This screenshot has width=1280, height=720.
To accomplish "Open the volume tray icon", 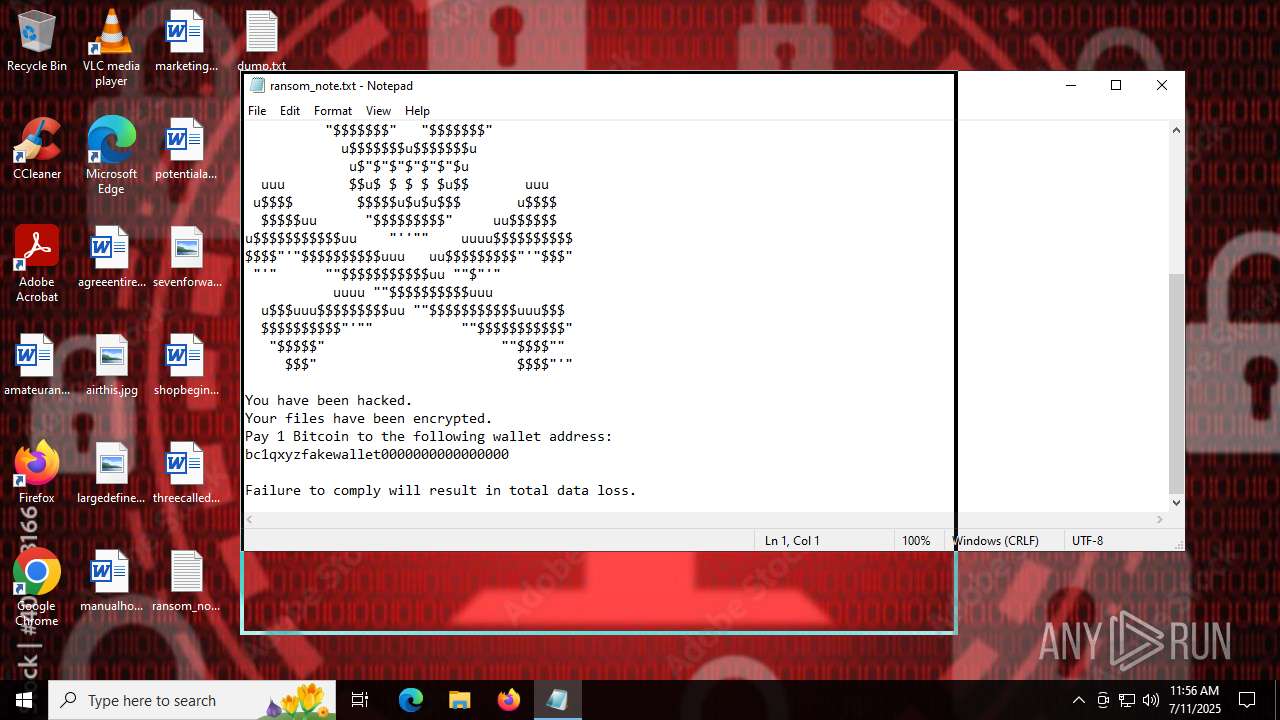I will coord(1151,700).
